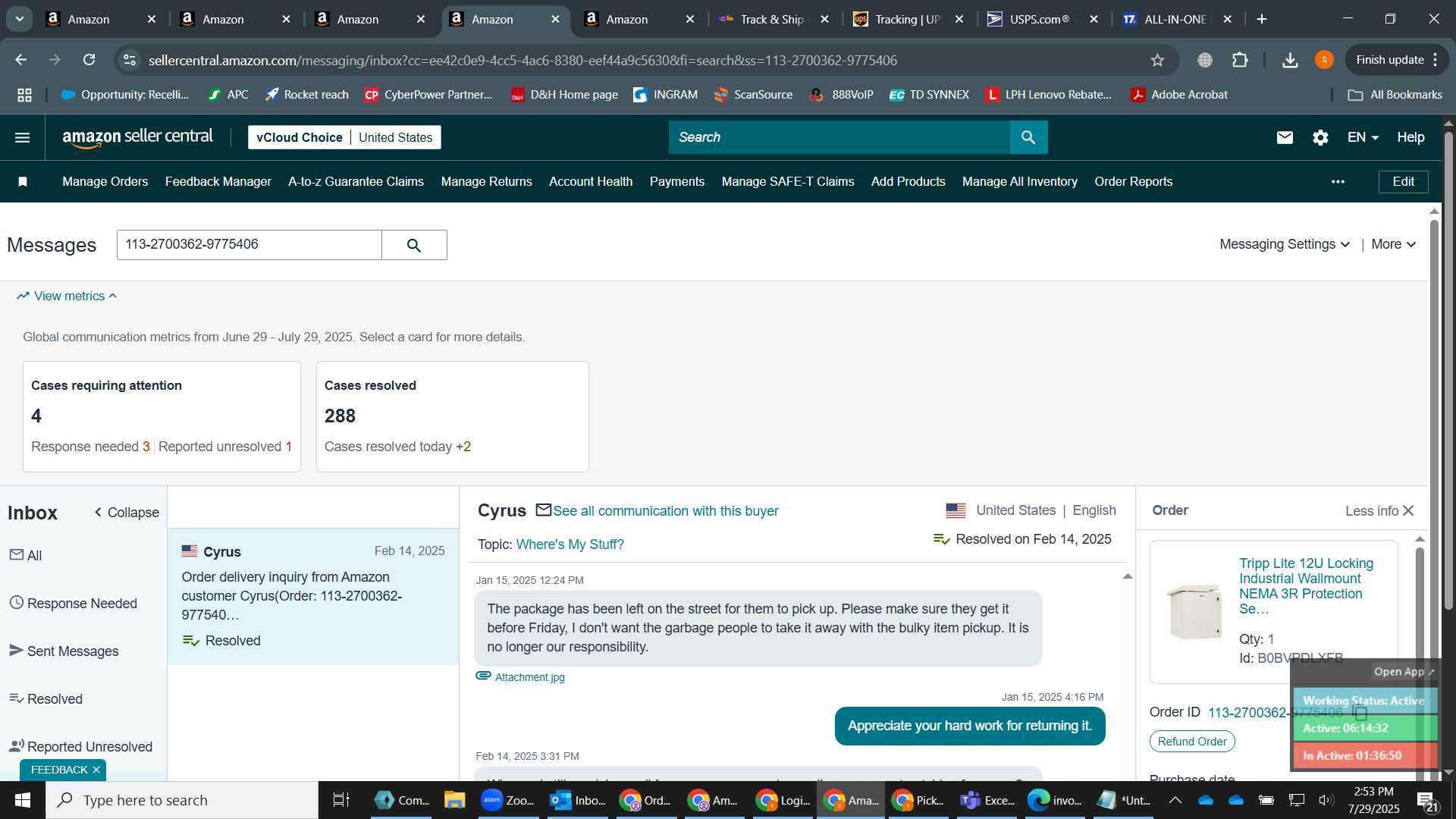Collapse the Inbox sidebar

click(x=127, y=513)
